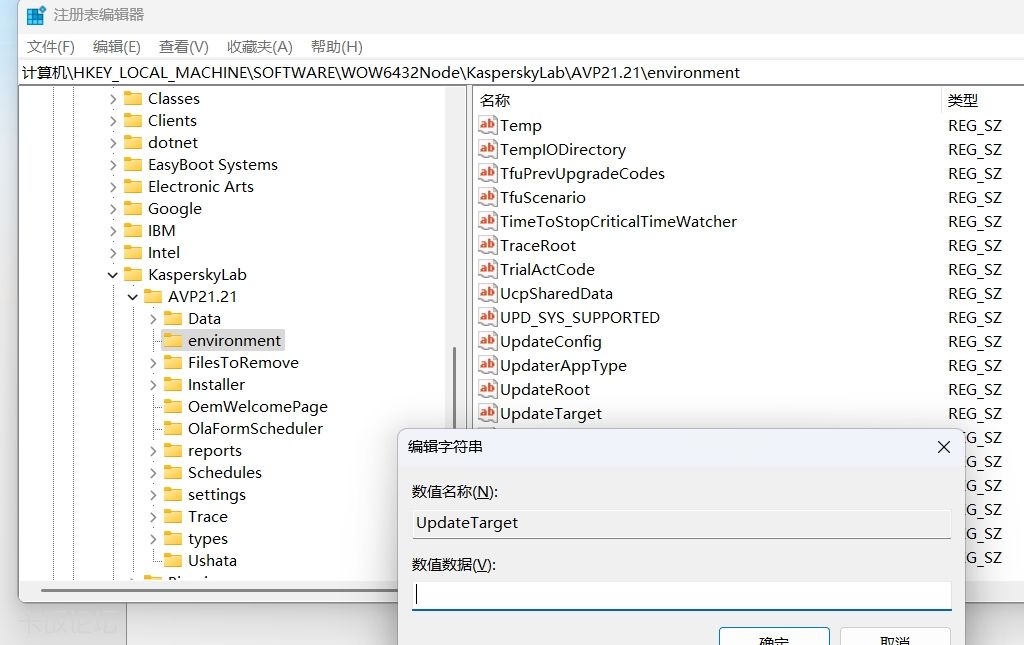1024x645 pixels.
Task: Click the Classes folder icon
Action: point(133,99)
